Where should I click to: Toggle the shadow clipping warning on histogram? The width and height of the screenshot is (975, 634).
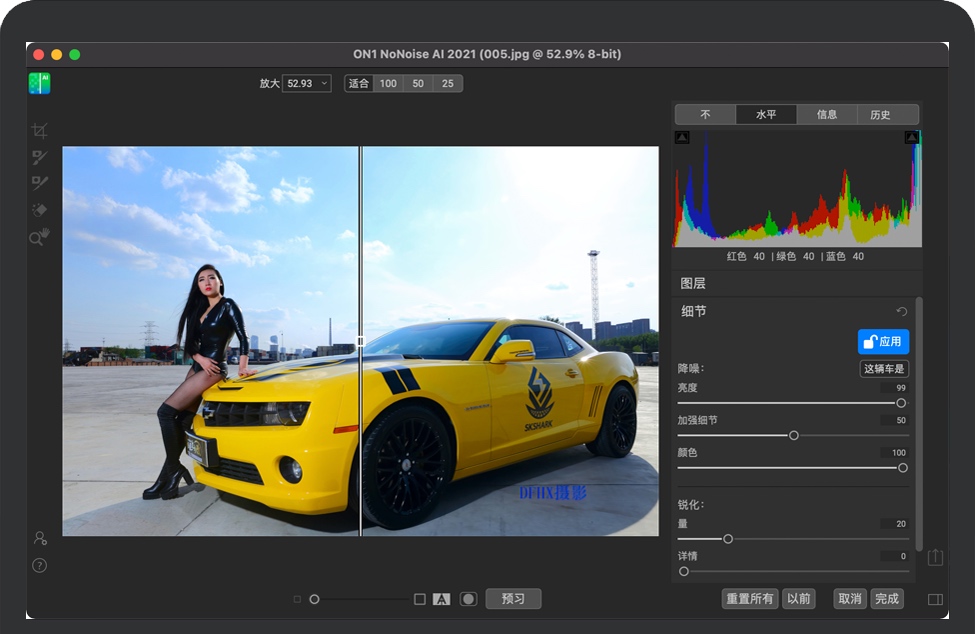[681, 137]
